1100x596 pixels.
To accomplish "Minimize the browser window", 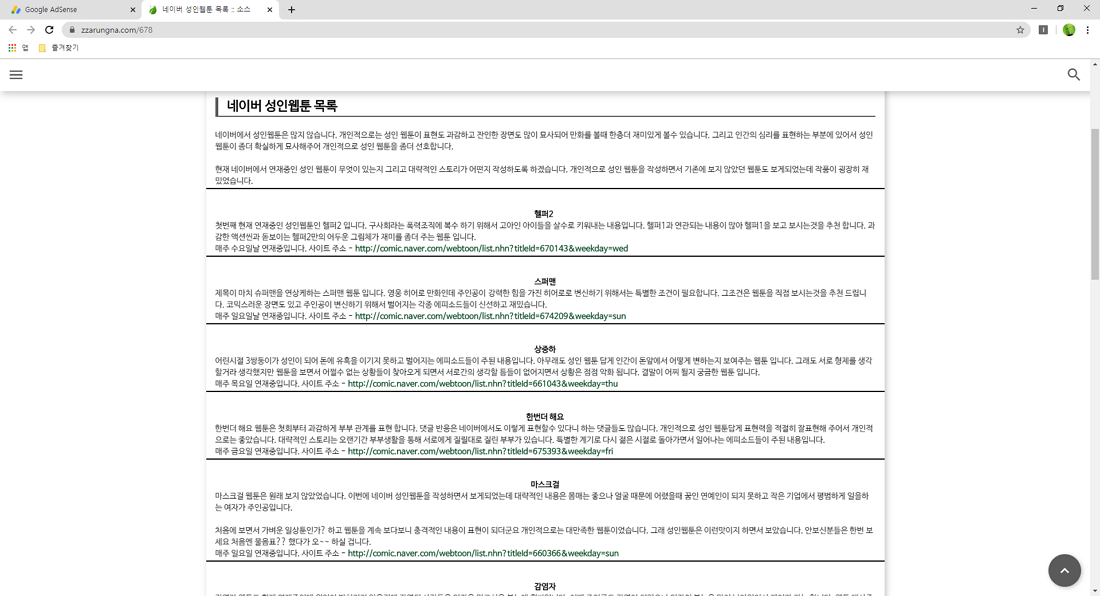I will point(1033,8).
